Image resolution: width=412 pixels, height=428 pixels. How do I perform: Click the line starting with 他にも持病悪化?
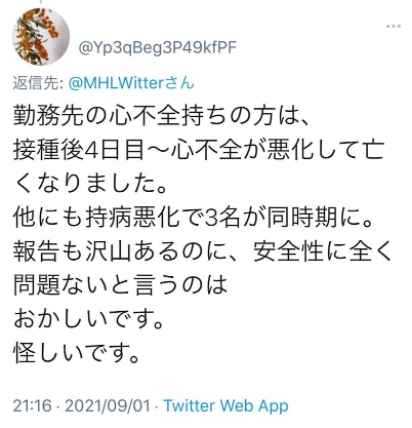193,218
